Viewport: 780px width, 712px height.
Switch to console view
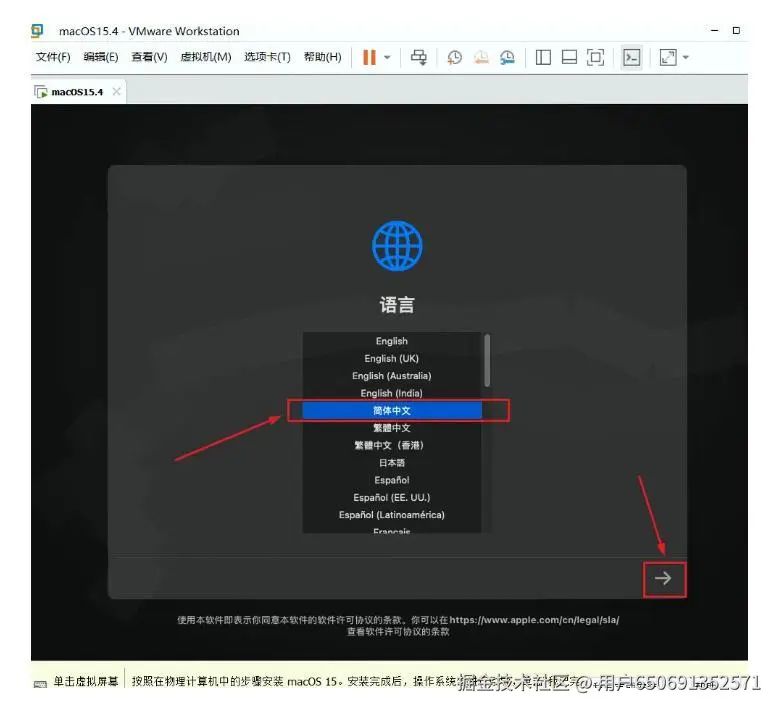coord(632,58)
